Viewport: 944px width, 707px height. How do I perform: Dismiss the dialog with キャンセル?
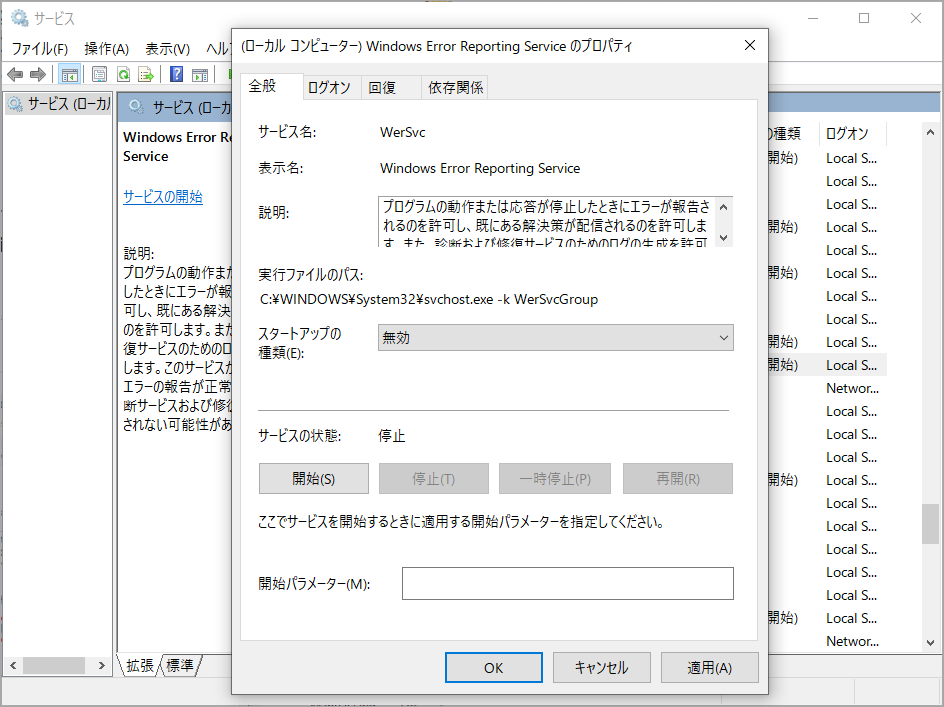(601, 667)
